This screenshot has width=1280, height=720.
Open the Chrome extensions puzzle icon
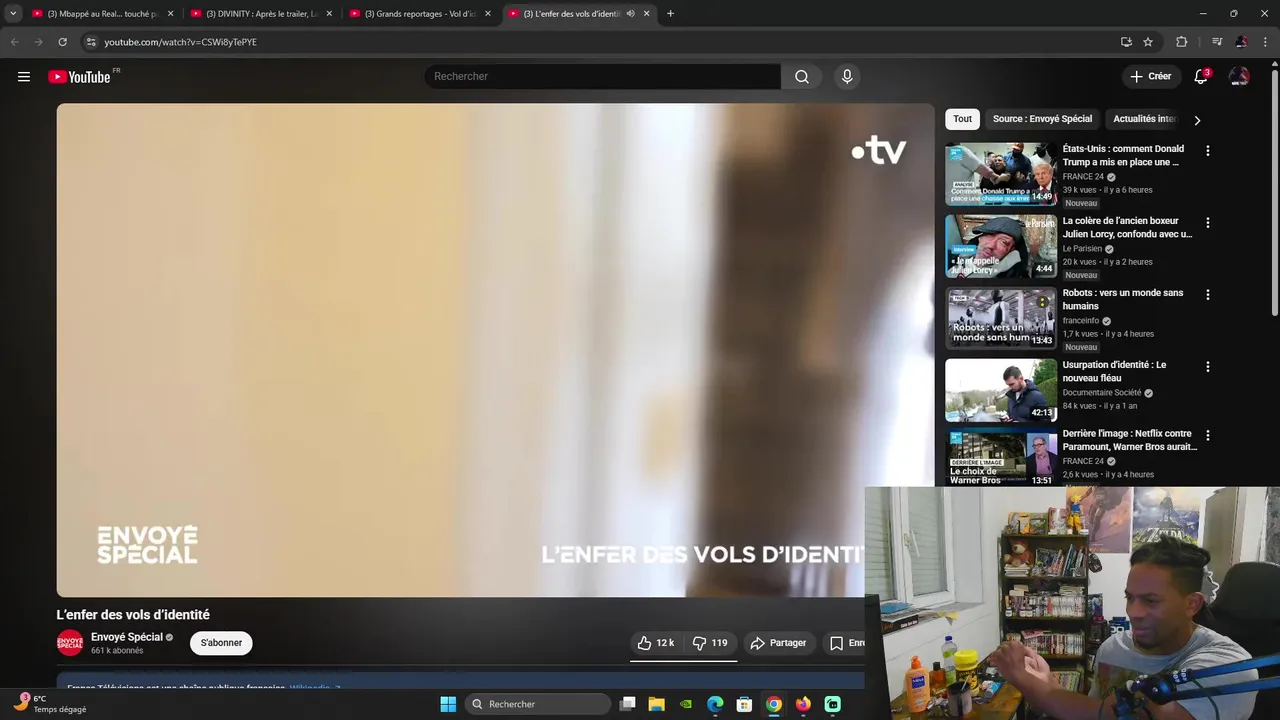coord(1181,42)
